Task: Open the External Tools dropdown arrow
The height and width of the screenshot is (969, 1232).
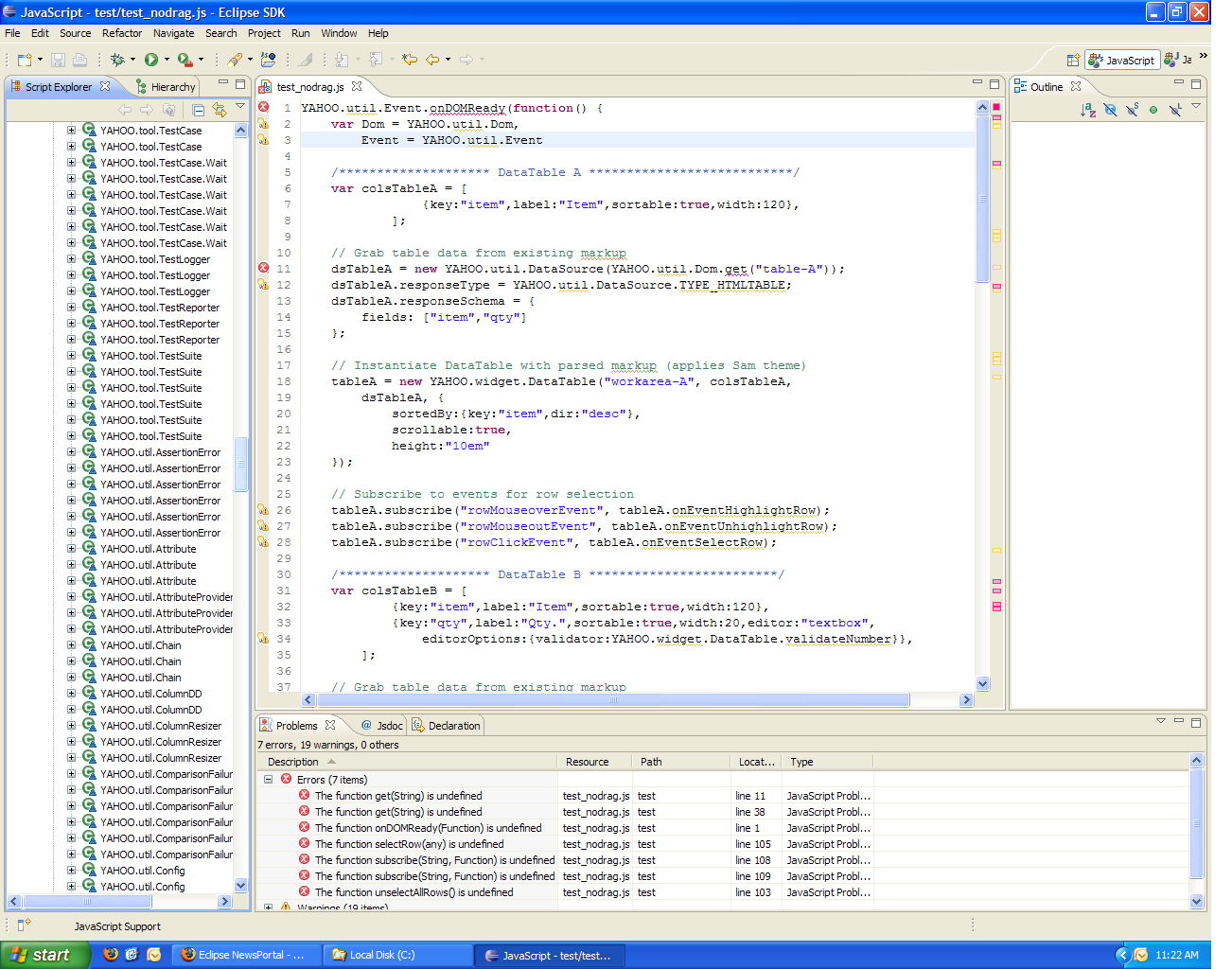Action: pos(201,60)
